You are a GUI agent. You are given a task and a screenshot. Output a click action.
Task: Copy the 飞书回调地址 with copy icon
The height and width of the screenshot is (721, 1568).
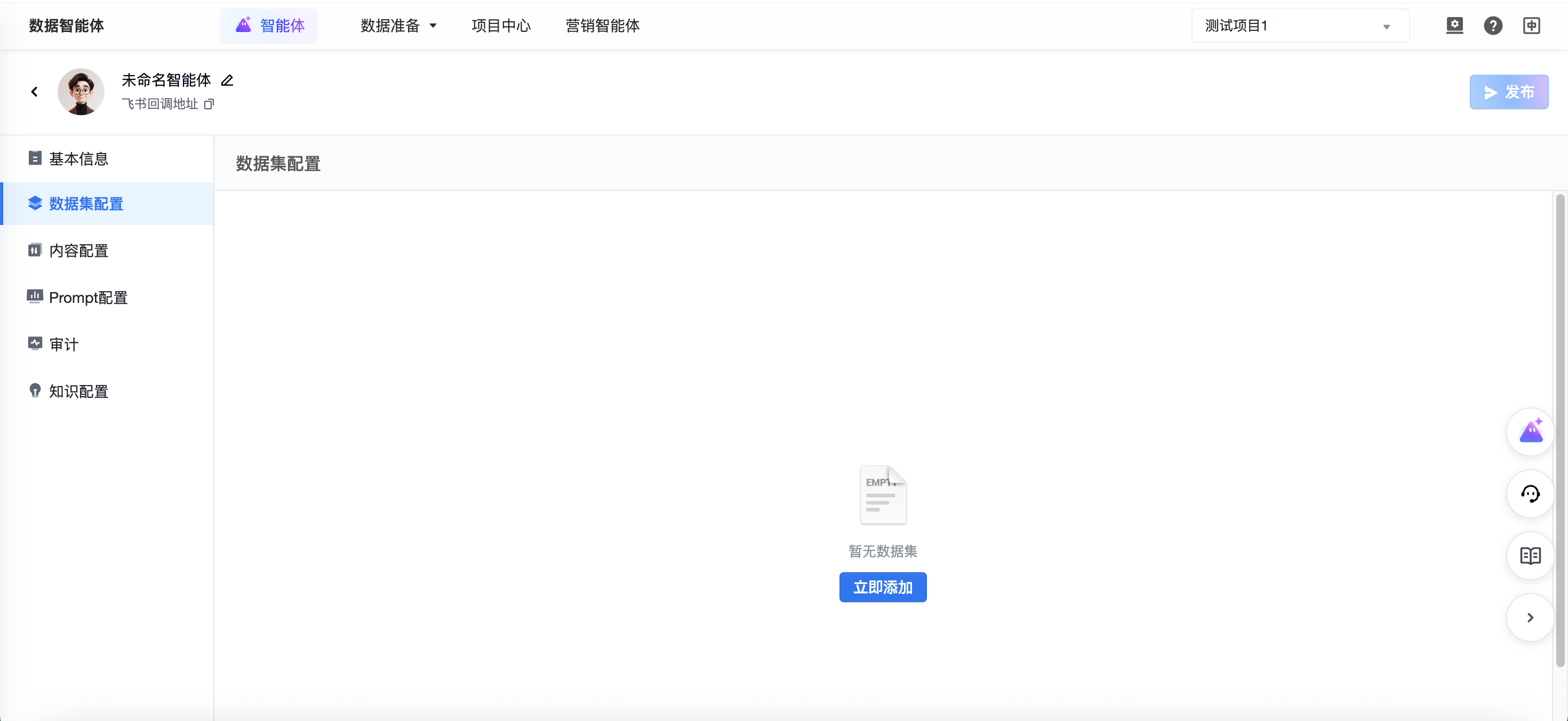point(209,104)
